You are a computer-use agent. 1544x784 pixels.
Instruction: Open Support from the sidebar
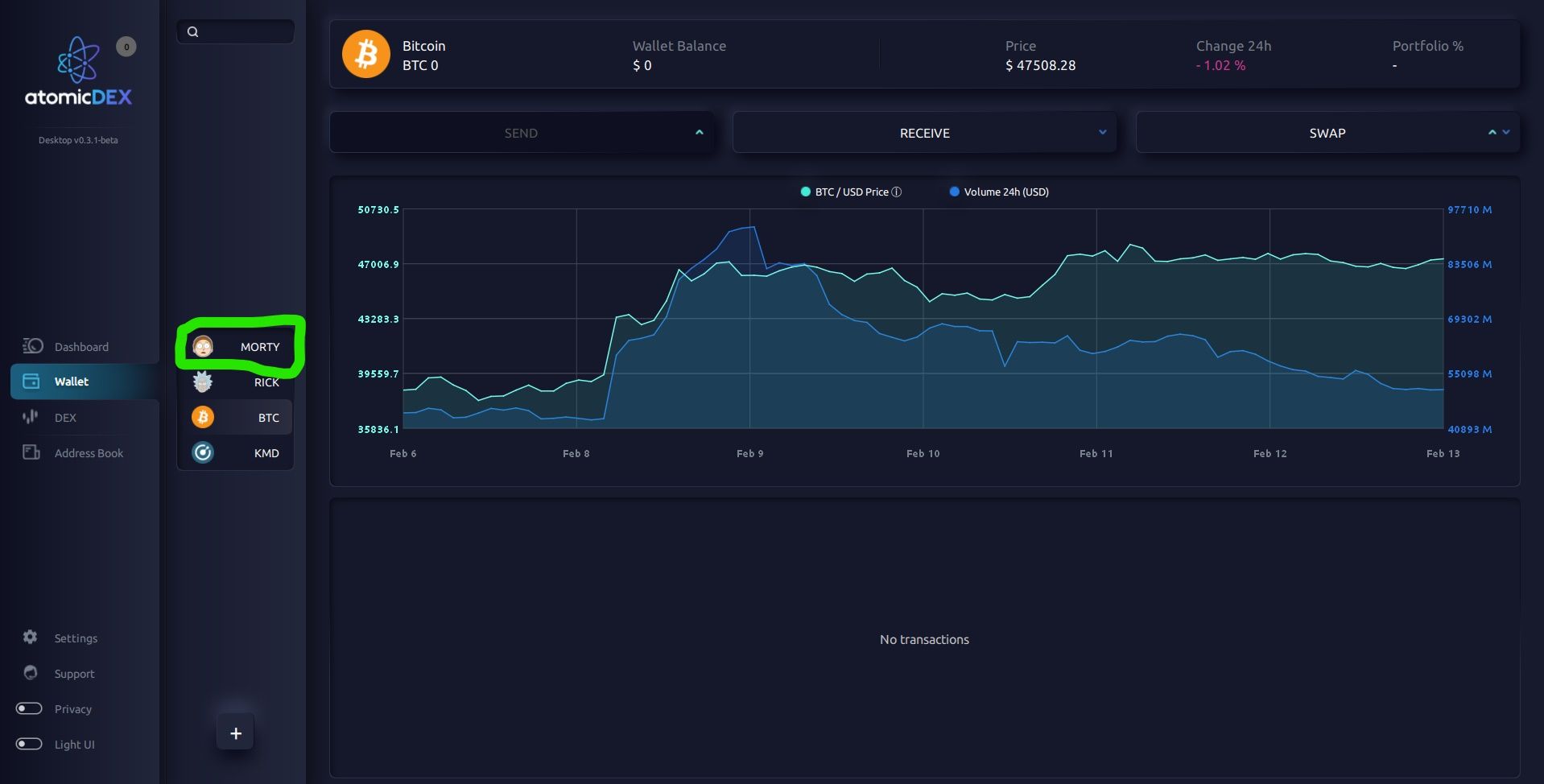click(x=74, y=674)
